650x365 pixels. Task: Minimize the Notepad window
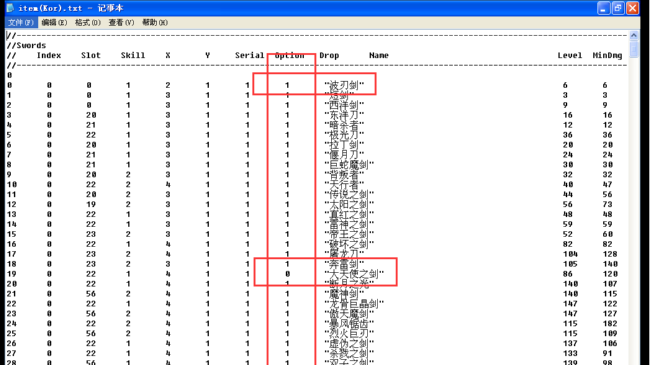click(x=604, y=8)
